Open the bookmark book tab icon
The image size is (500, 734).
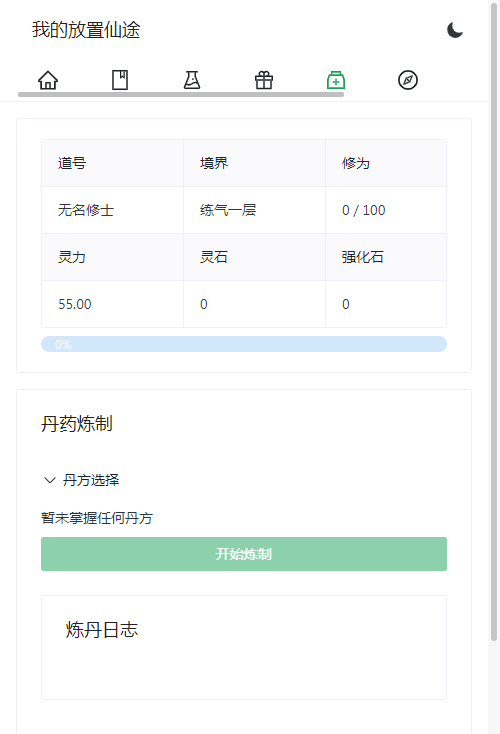point(120,80)
